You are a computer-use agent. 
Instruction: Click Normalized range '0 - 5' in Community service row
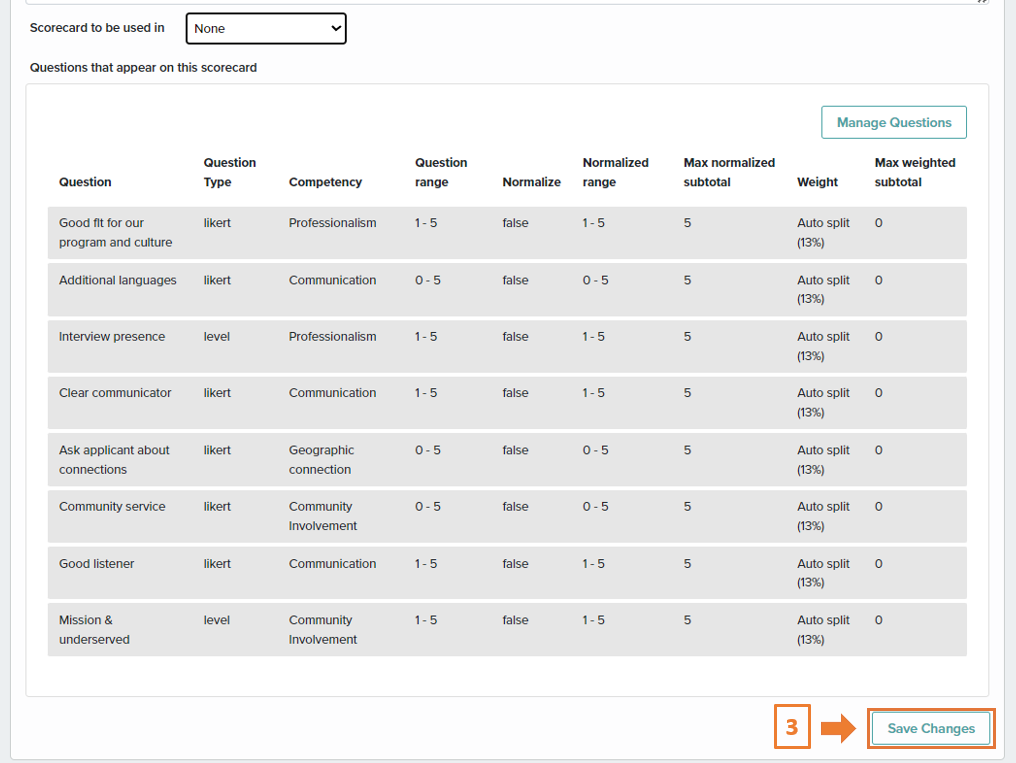tap(595, 507)
